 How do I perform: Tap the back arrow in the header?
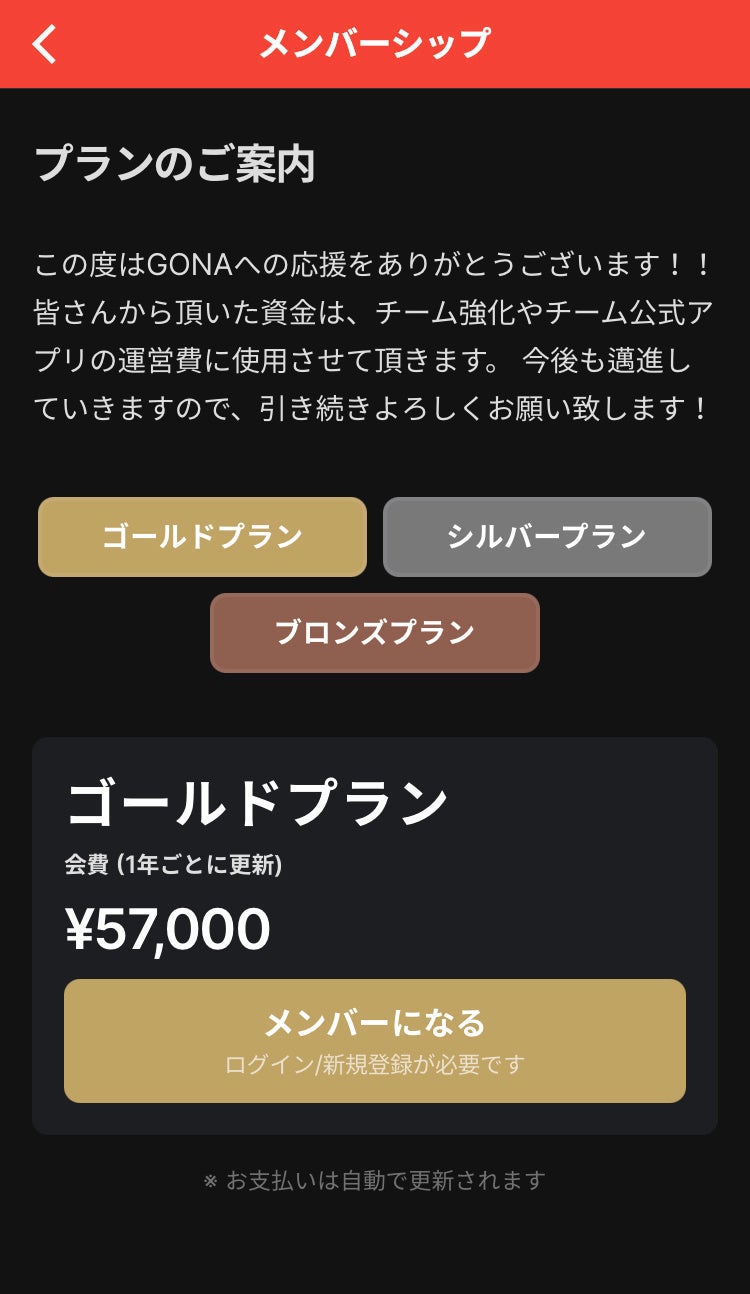(45, 44)
